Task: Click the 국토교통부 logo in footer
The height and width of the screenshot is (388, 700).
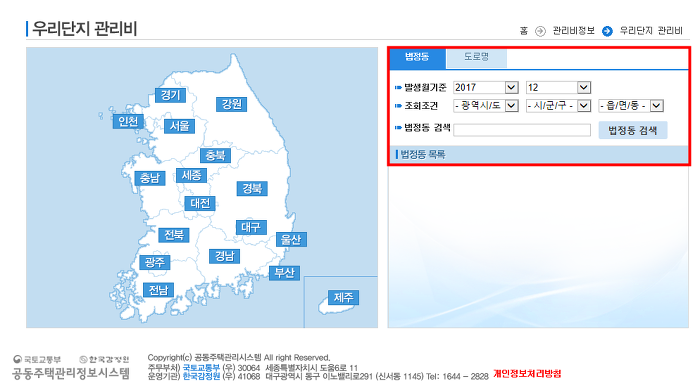Action: click(x=37, y=359)
